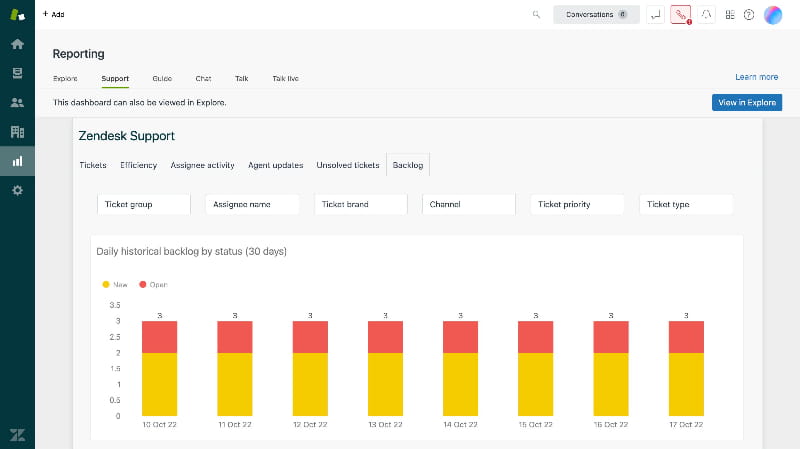Go to Home in the sidebar

coord(17,44)
